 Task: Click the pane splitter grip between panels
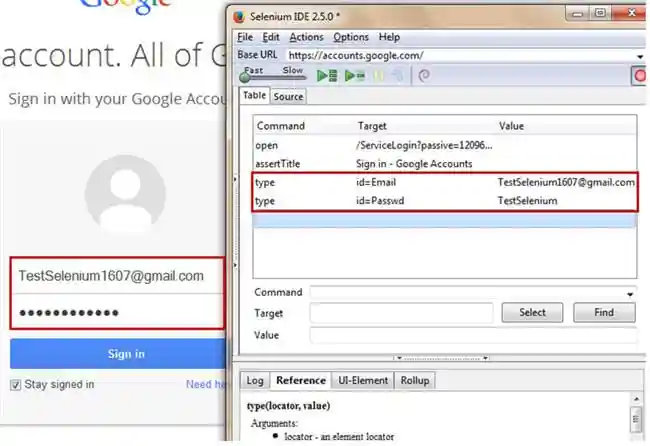[442, 358]
